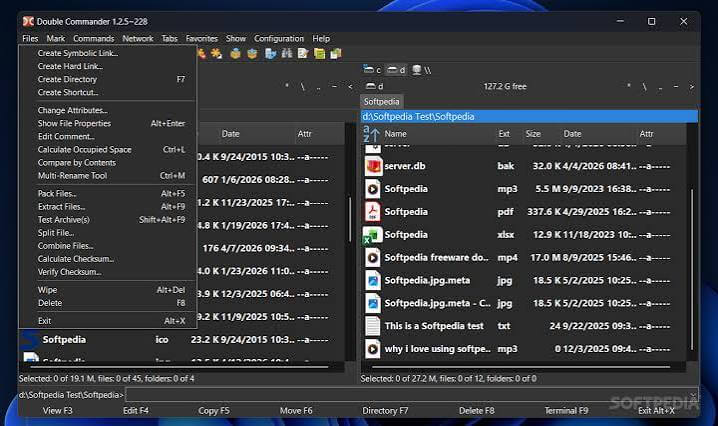This screenshot has width=718, height=426.
Task: Open the Commands menu
Action: point(93,38)
